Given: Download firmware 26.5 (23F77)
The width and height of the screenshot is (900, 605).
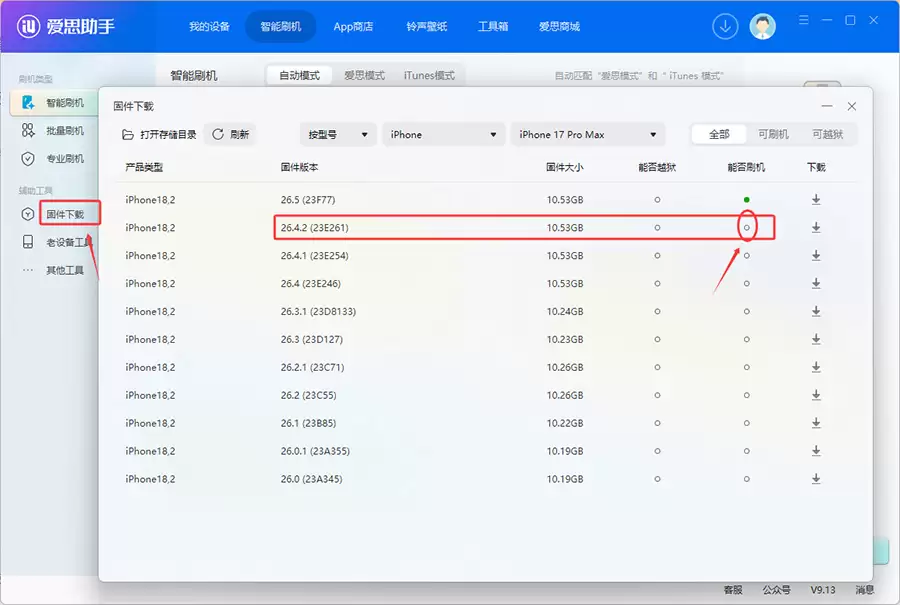Looking at the screenshot, I should coord(816,200).
